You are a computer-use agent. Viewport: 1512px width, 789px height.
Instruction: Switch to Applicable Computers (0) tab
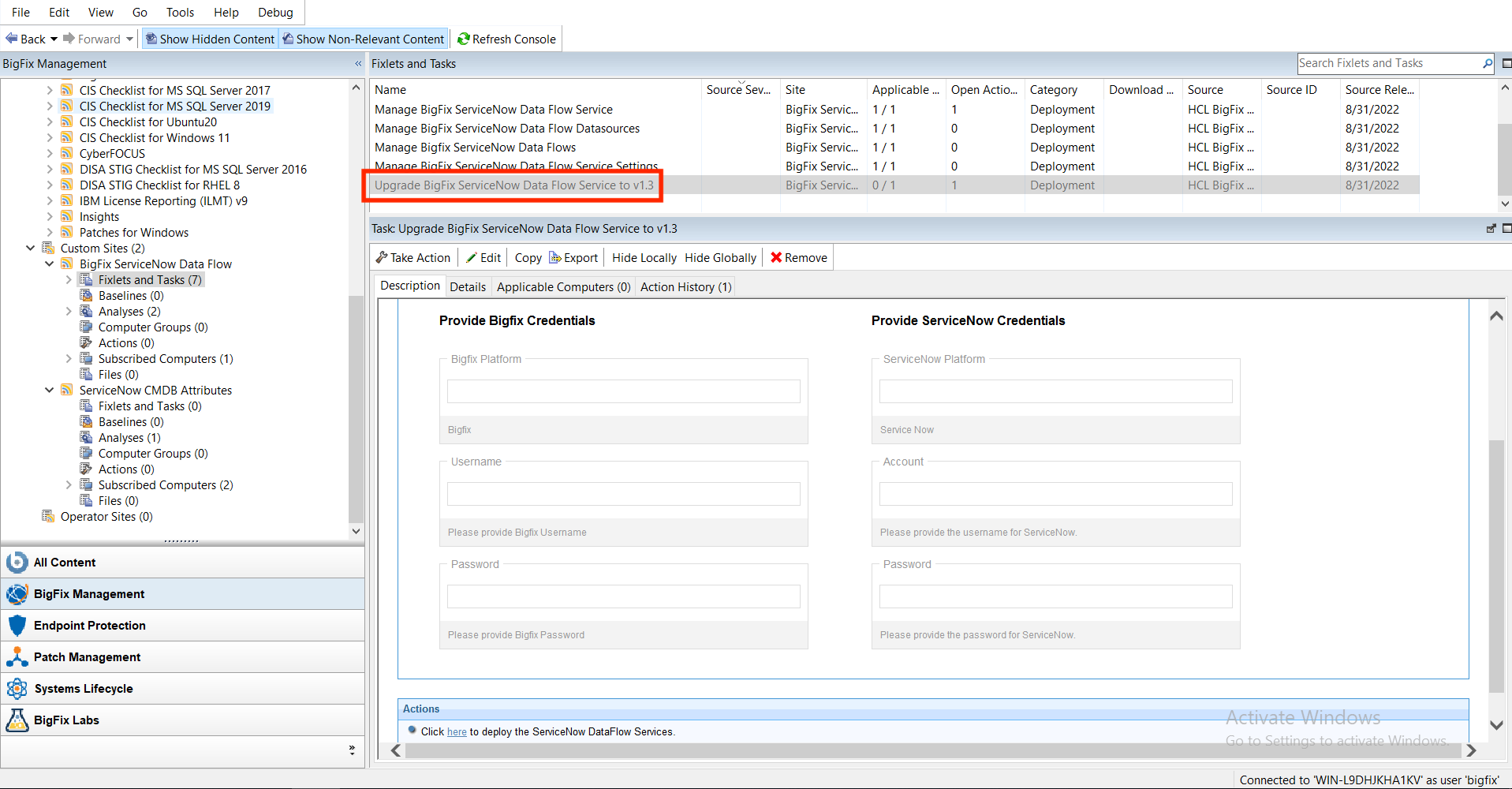point(563,287)
